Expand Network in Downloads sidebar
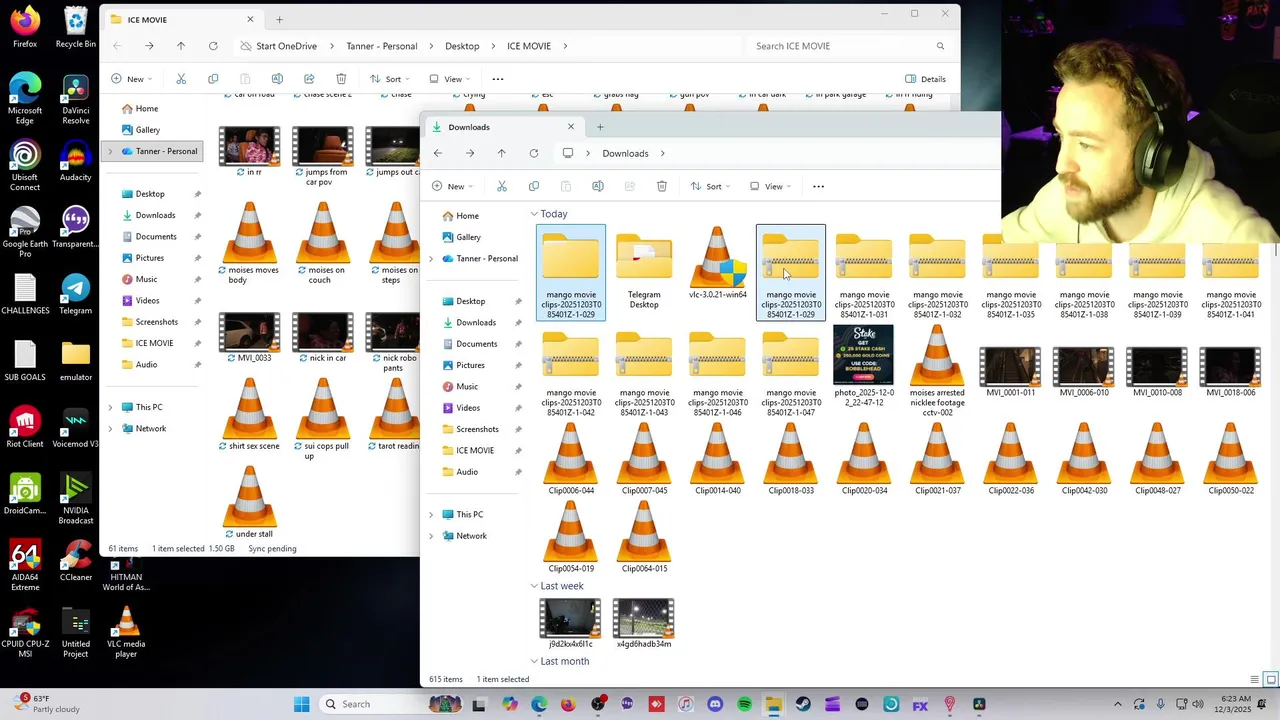Screen dimensions: 1280x720 [431, 536]
